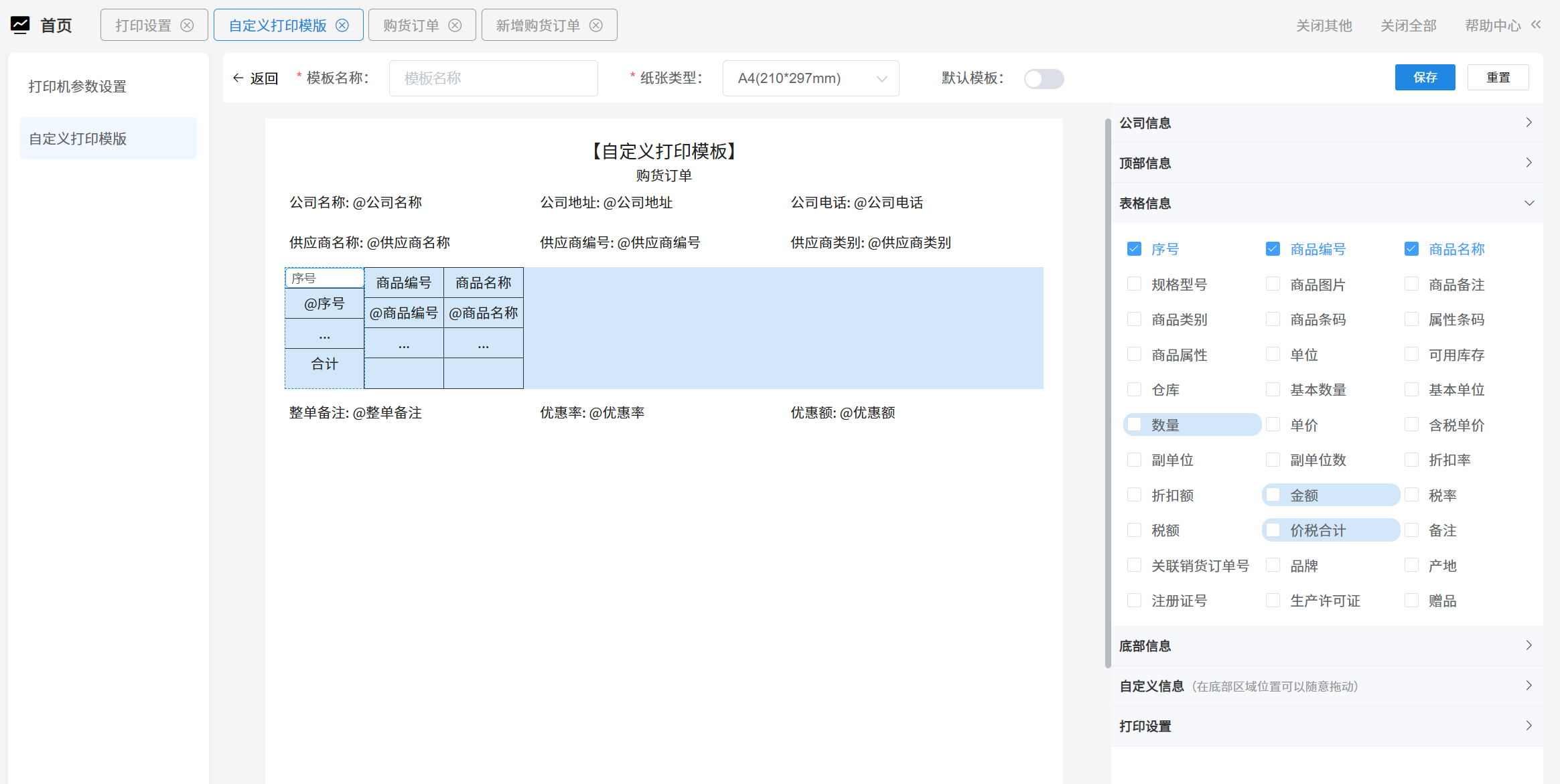The height and width of the screenshot is (784, 1560).
Task: Select 打印机参数设置 in the sidebar
Action: [109, 86]
